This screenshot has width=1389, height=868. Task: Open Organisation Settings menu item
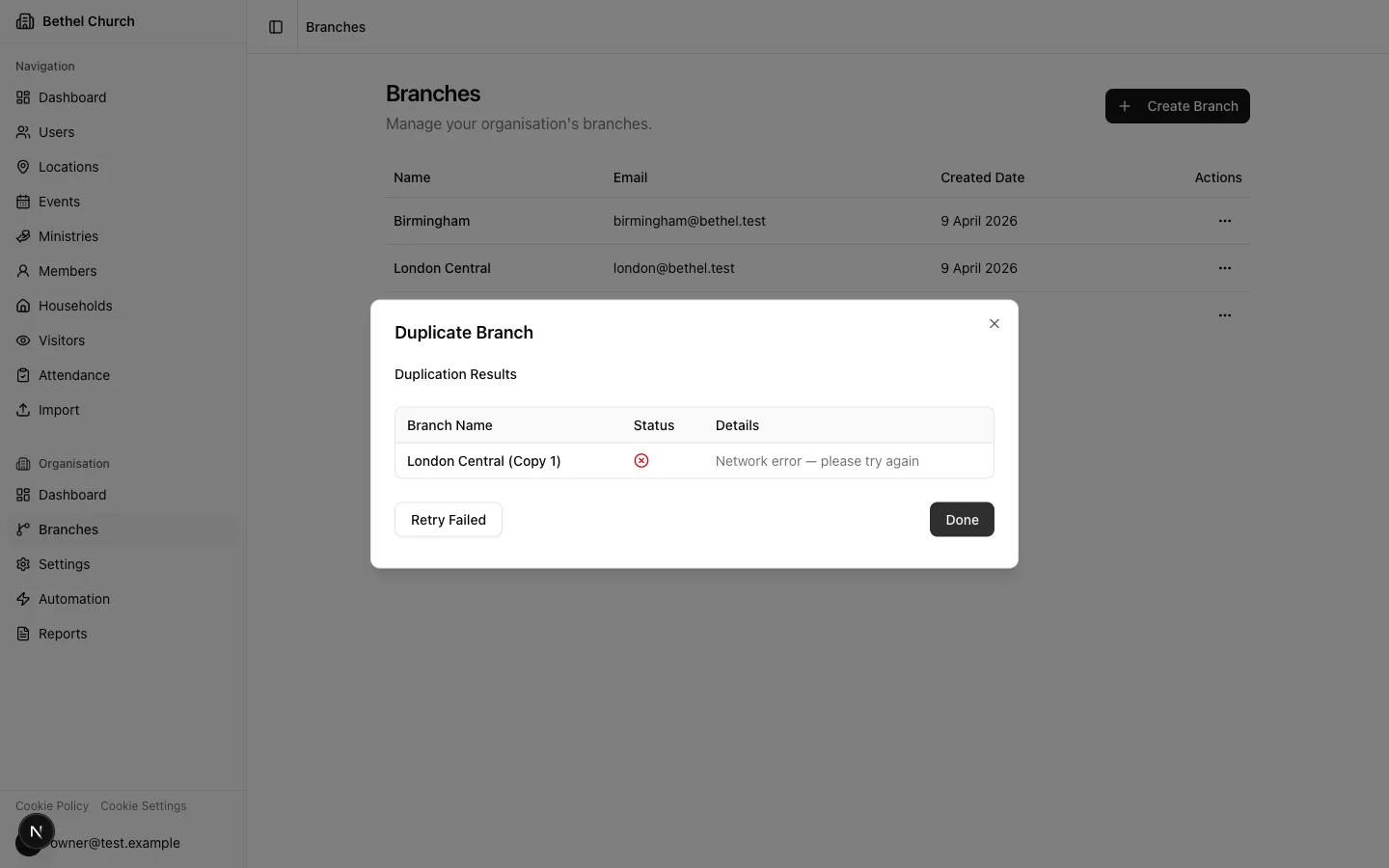[123, 564]
